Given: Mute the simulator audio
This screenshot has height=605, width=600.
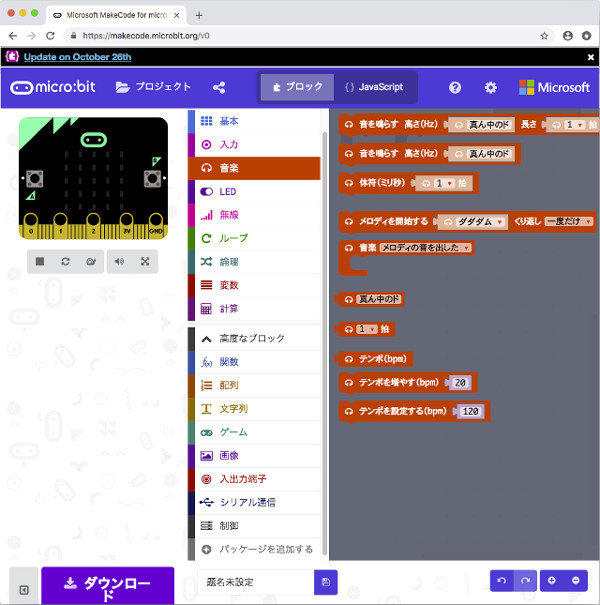Looking at the screenshot, I should pos(119,261).
